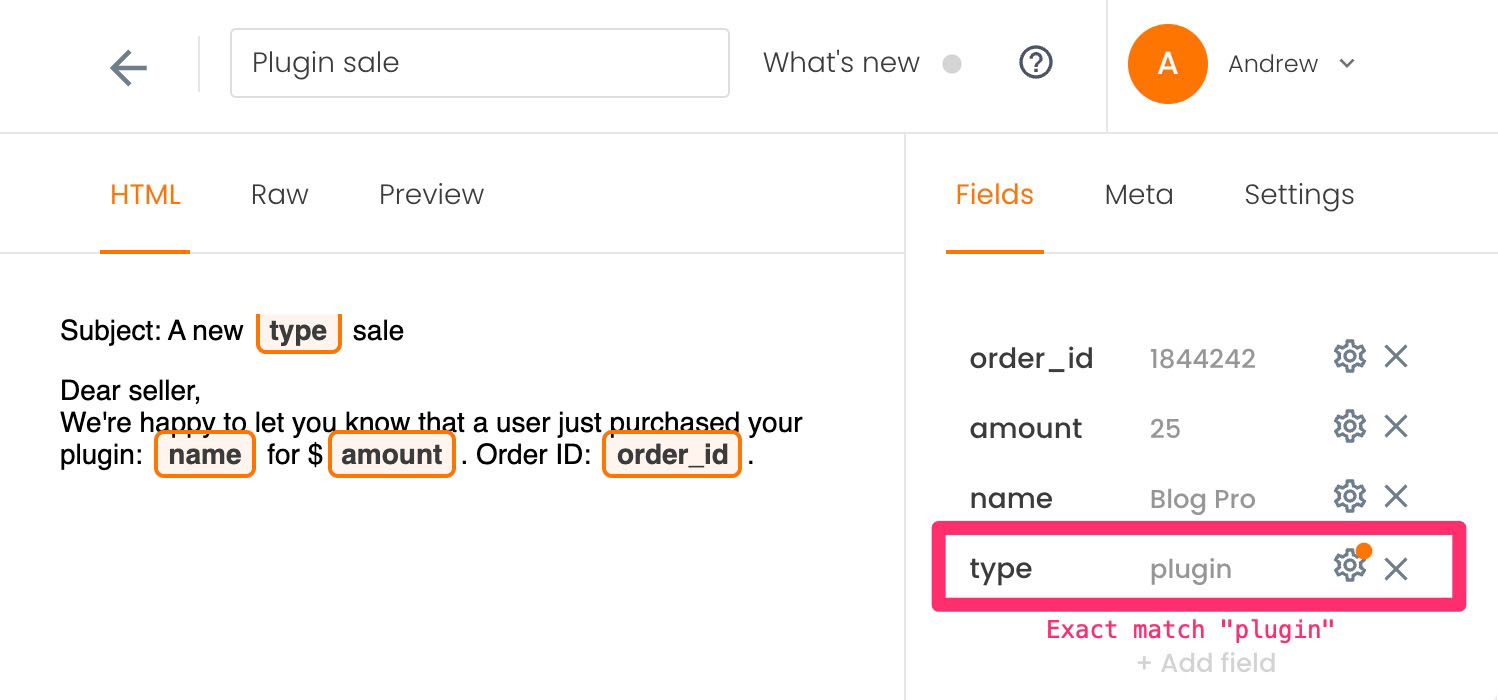Expand the Andrew account dropdown chevron
The image size is (1498, 700).
(1346, 64)
